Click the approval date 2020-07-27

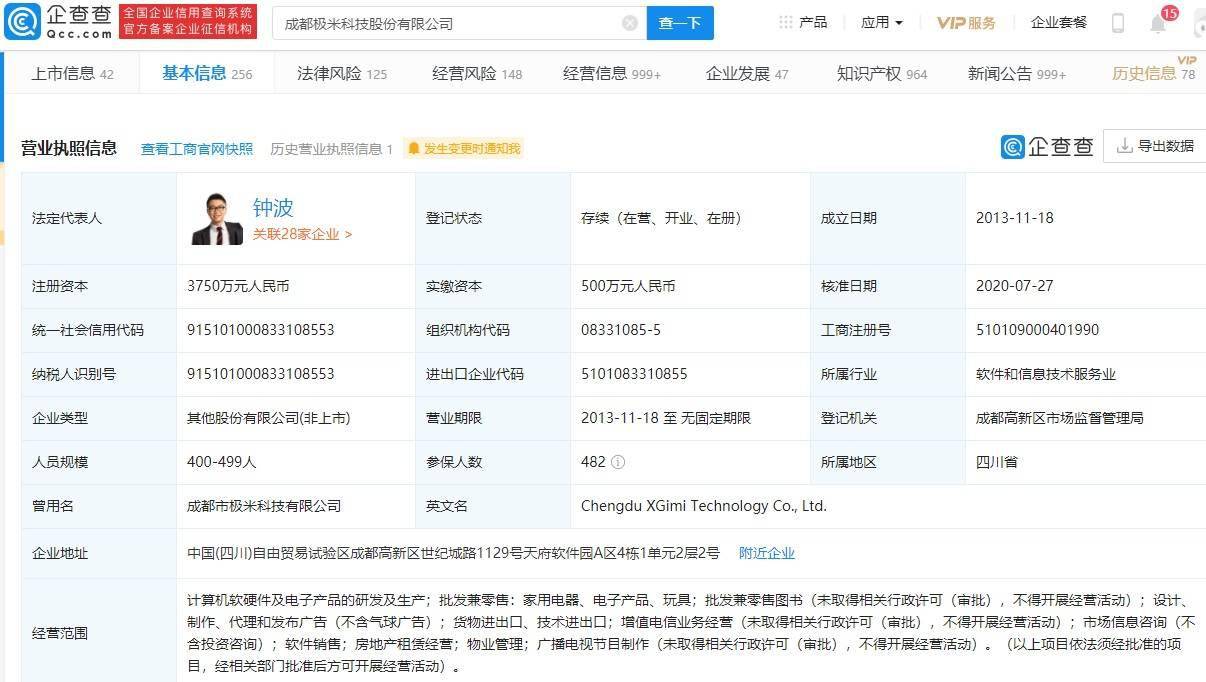coord(1014,286)
